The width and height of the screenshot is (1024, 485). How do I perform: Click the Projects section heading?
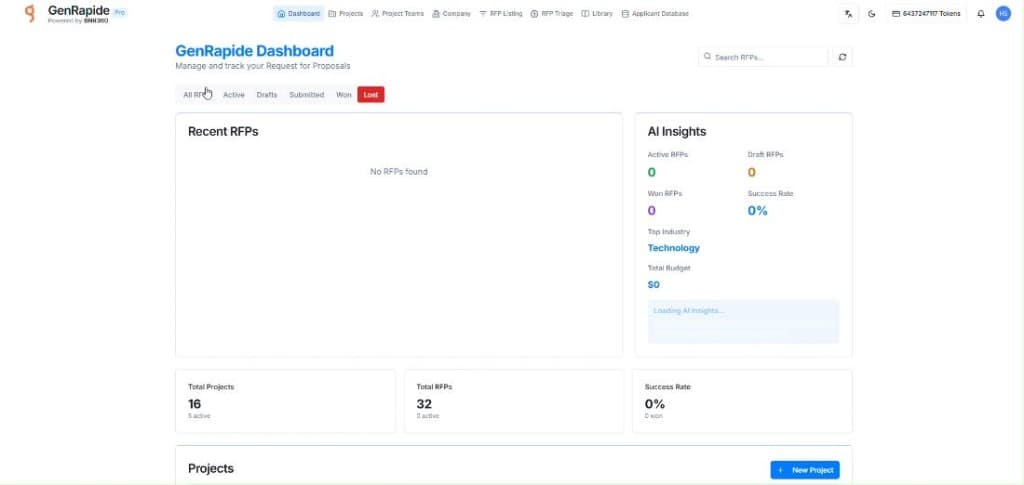pyautogui.click(x=210, y=469)
